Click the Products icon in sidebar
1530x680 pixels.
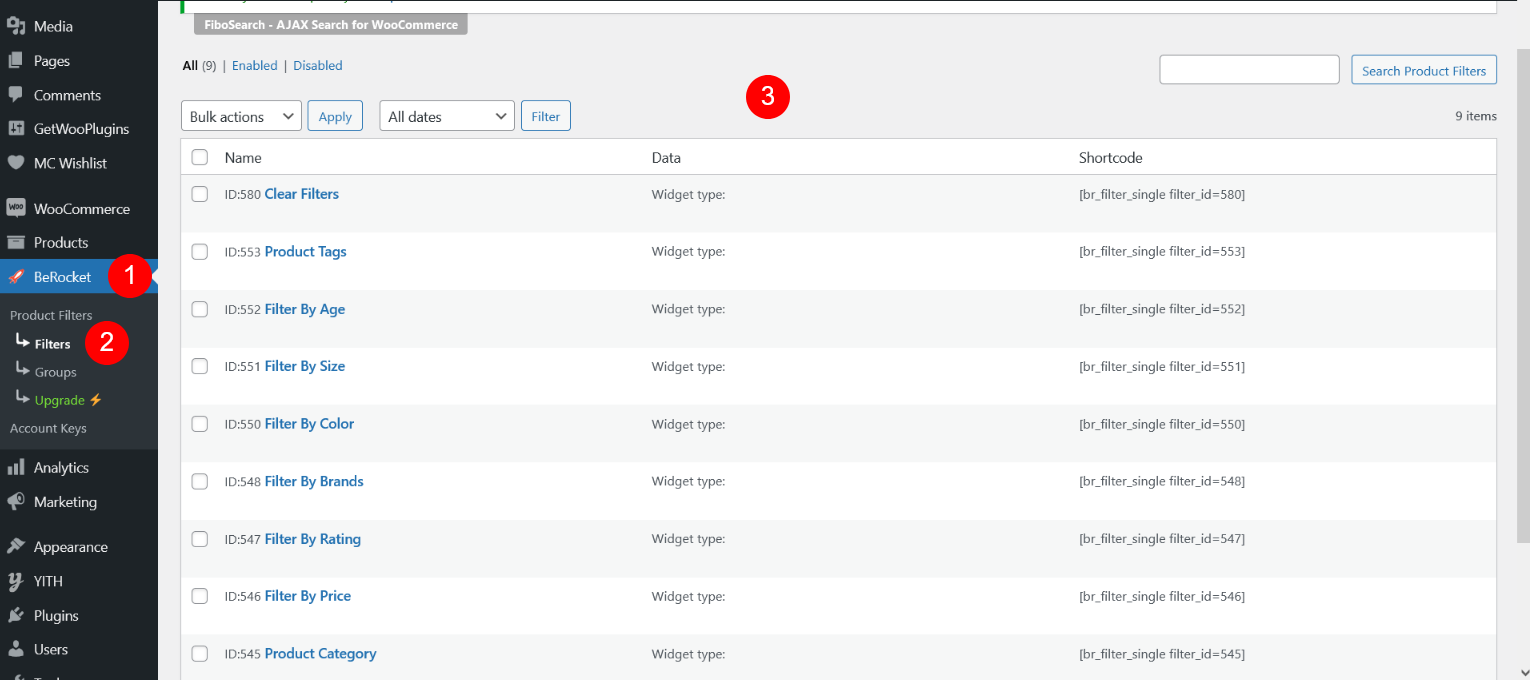(16, 243)
